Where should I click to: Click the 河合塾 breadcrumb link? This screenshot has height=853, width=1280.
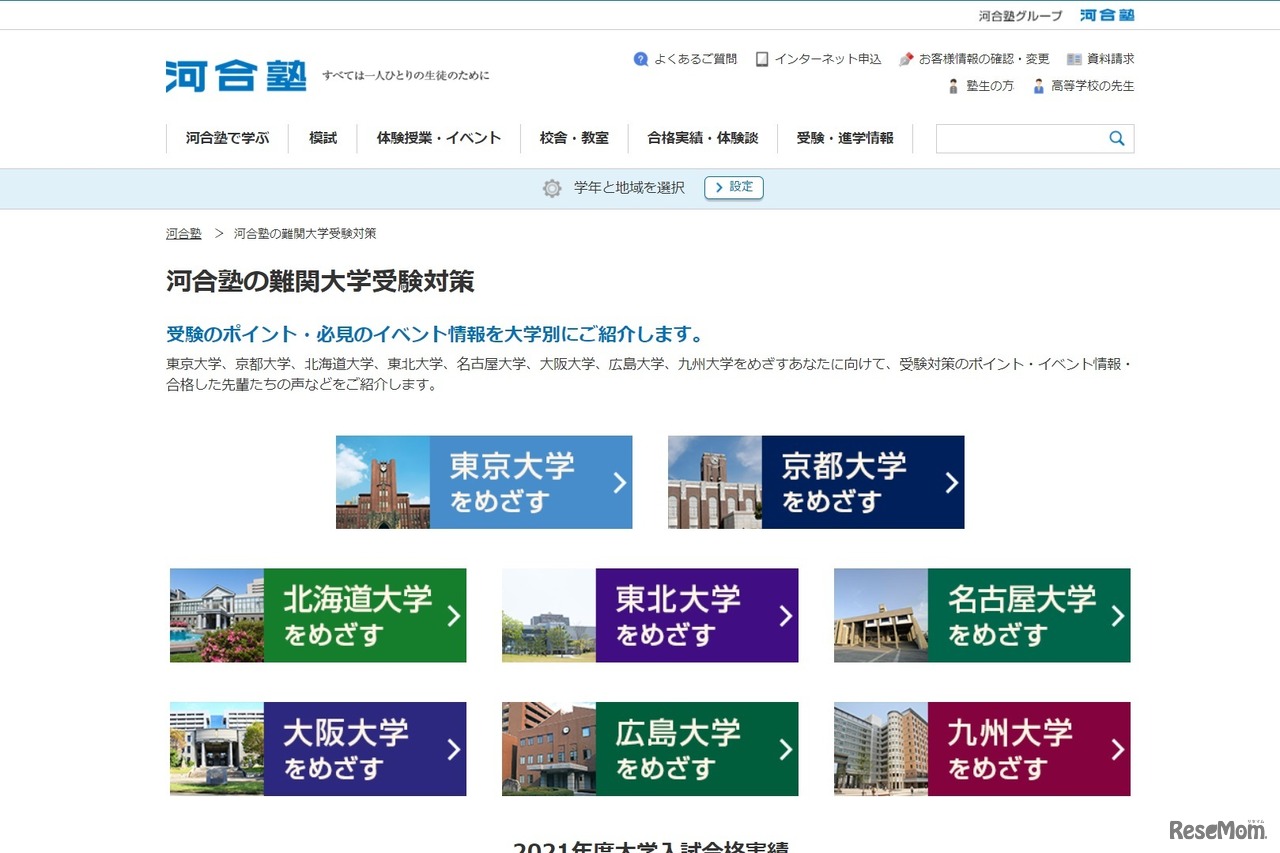183,233
